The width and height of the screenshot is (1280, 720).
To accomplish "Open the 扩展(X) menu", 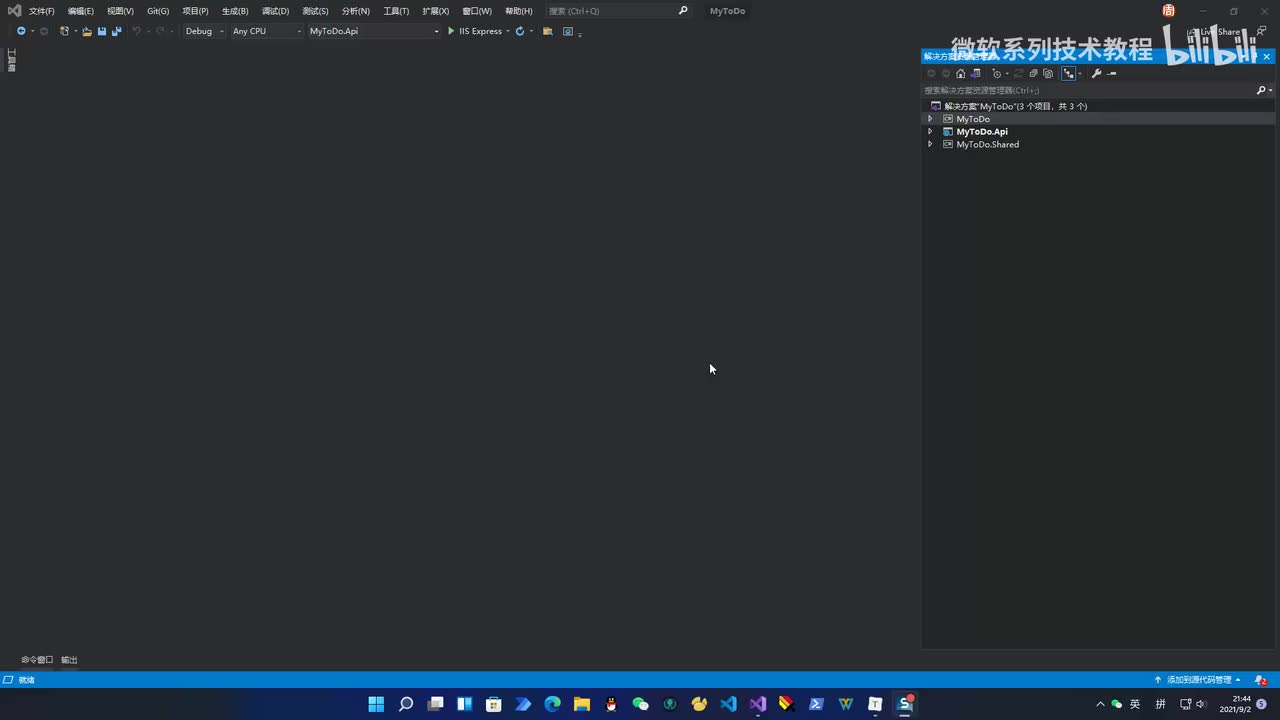I will 435,11.
